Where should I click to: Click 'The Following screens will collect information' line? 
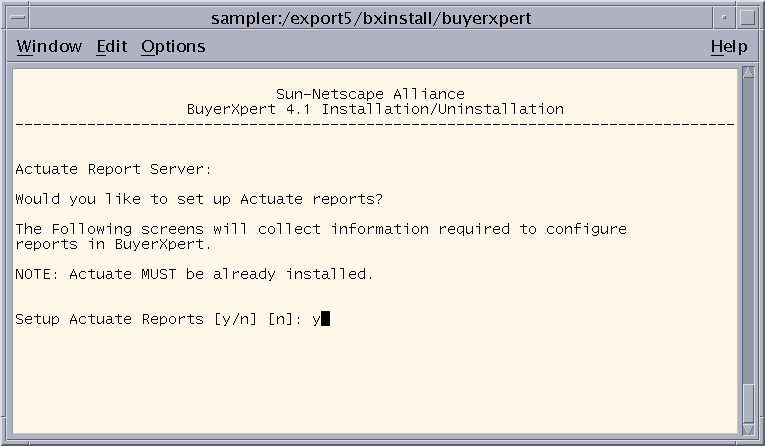pyautogui.click(x=321, y=229)
